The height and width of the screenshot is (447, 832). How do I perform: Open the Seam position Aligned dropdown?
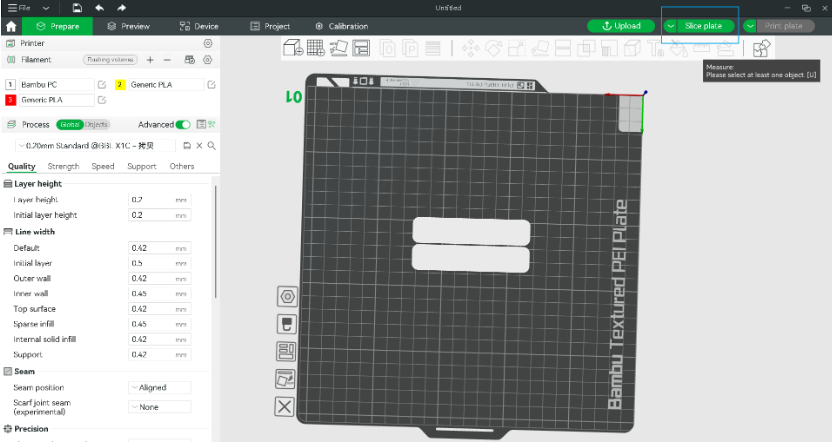[x=160, y=388]
